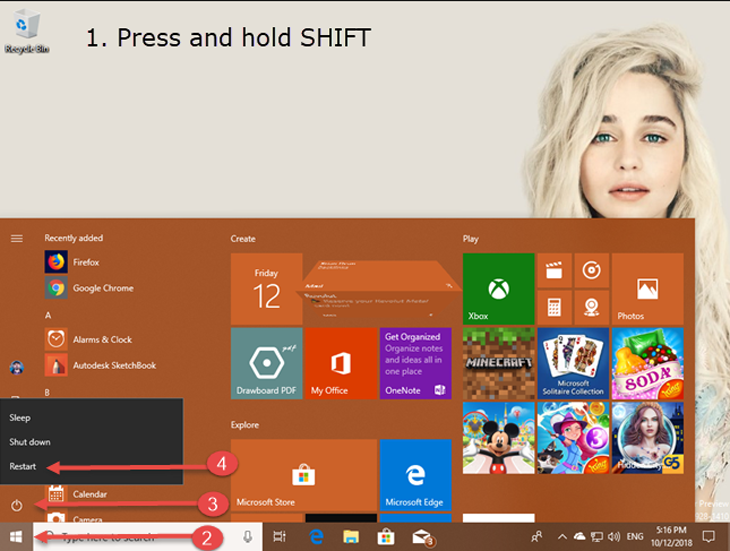Open the Mickey Mouse game tile

[x=499, y=438]
